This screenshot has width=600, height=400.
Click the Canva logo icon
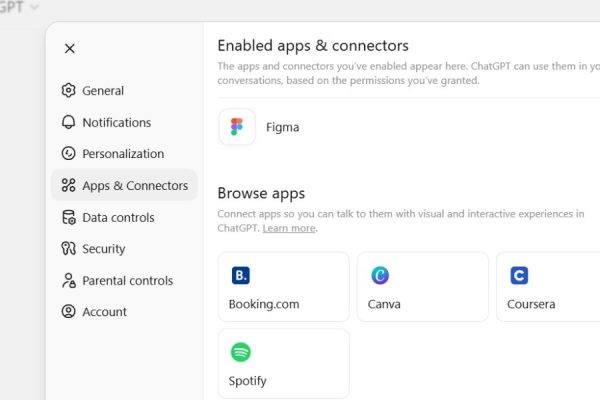point(380,275)
